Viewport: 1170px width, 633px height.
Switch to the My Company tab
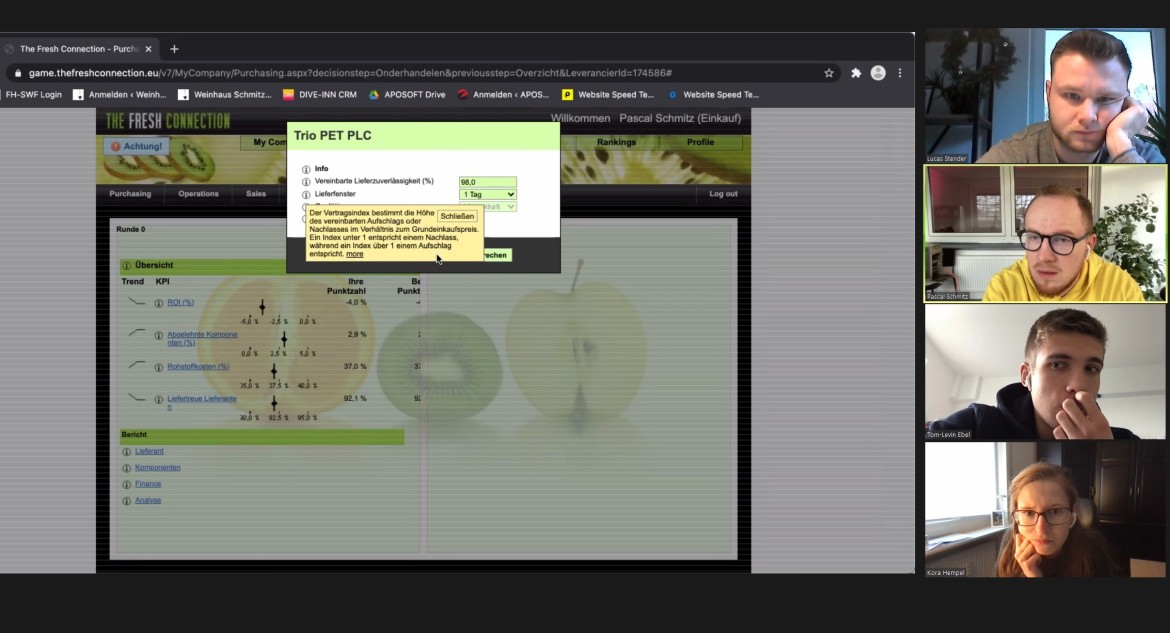coord(264,143)
